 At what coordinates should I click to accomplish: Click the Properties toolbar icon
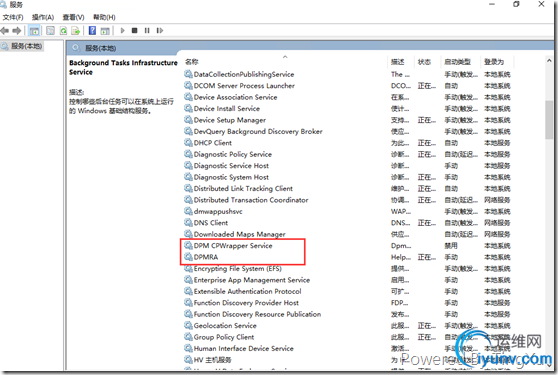(51, 31)
